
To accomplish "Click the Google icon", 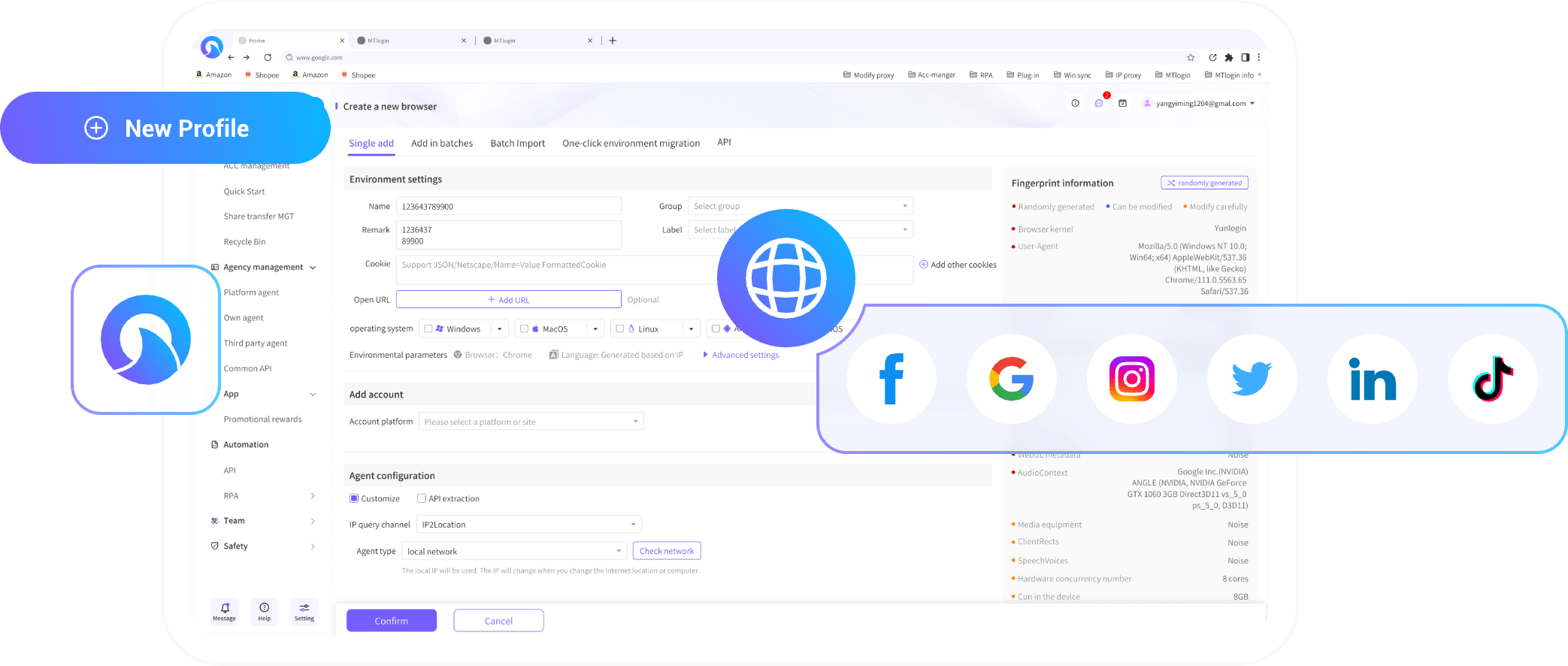I will (x=1012, y=379).
